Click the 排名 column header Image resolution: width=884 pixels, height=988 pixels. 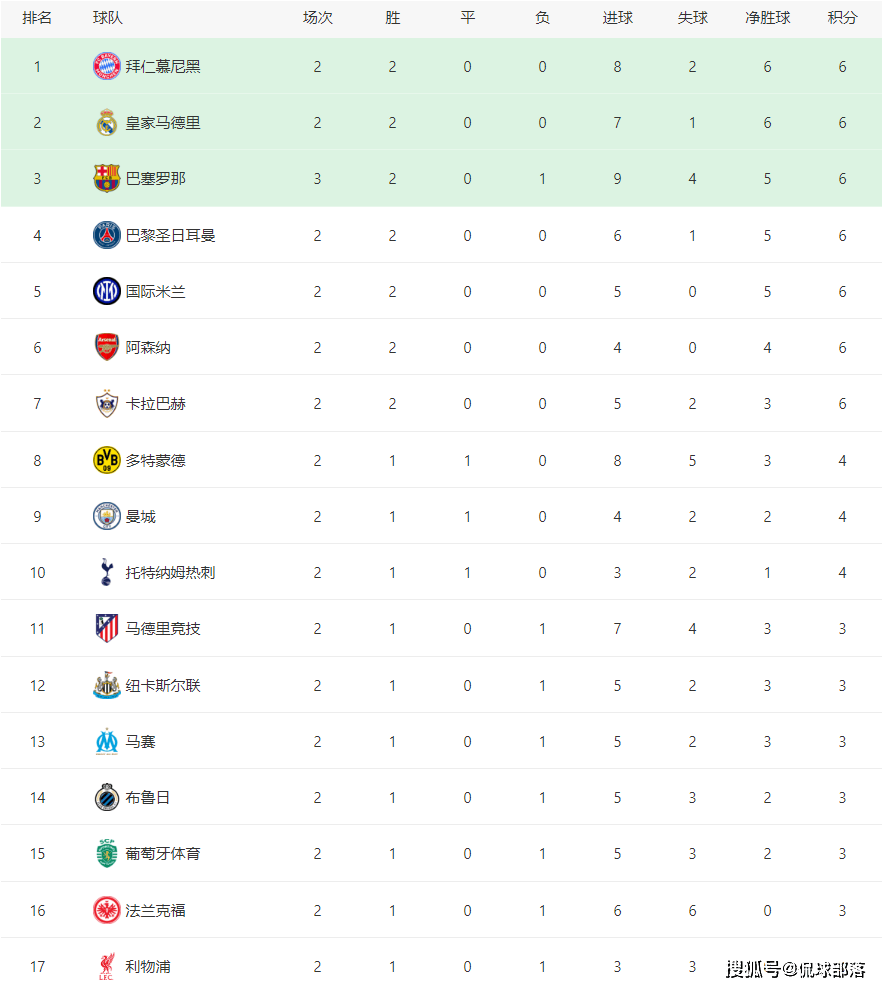pos(37,18)
